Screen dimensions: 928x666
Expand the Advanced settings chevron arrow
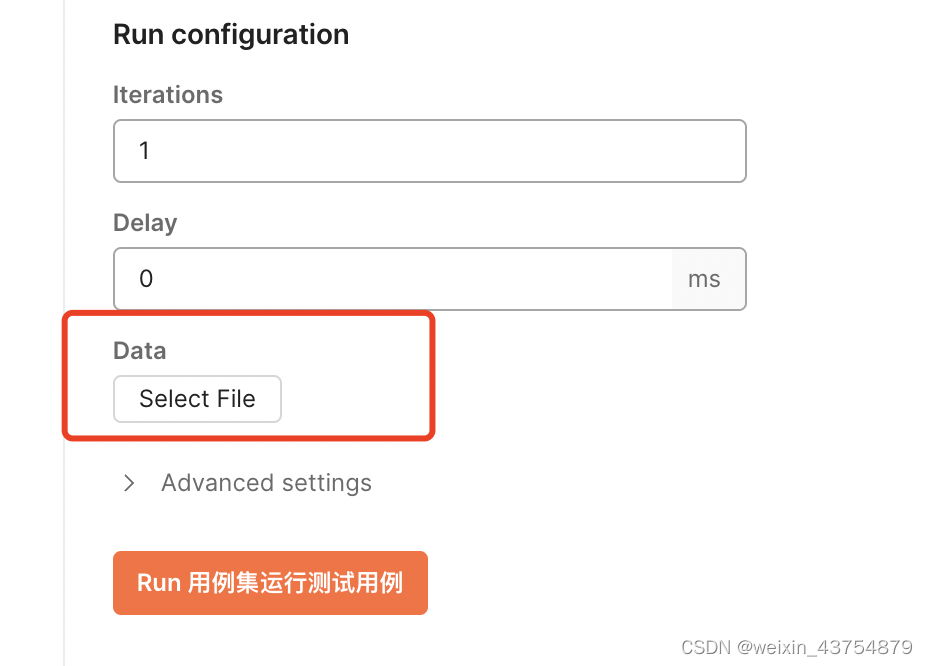pos(129,484)
